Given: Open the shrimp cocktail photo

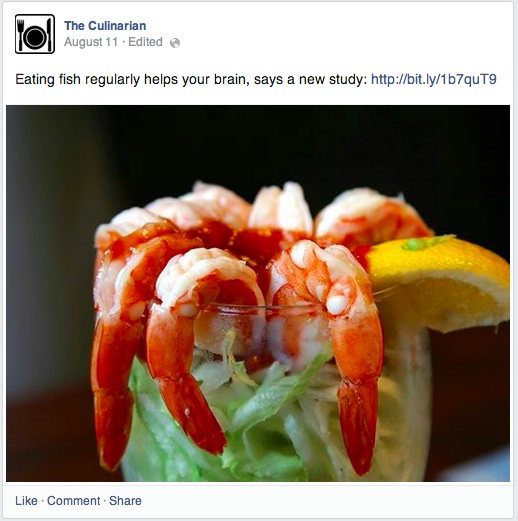Looking at the screenshot, I should [x=258, y=293].
